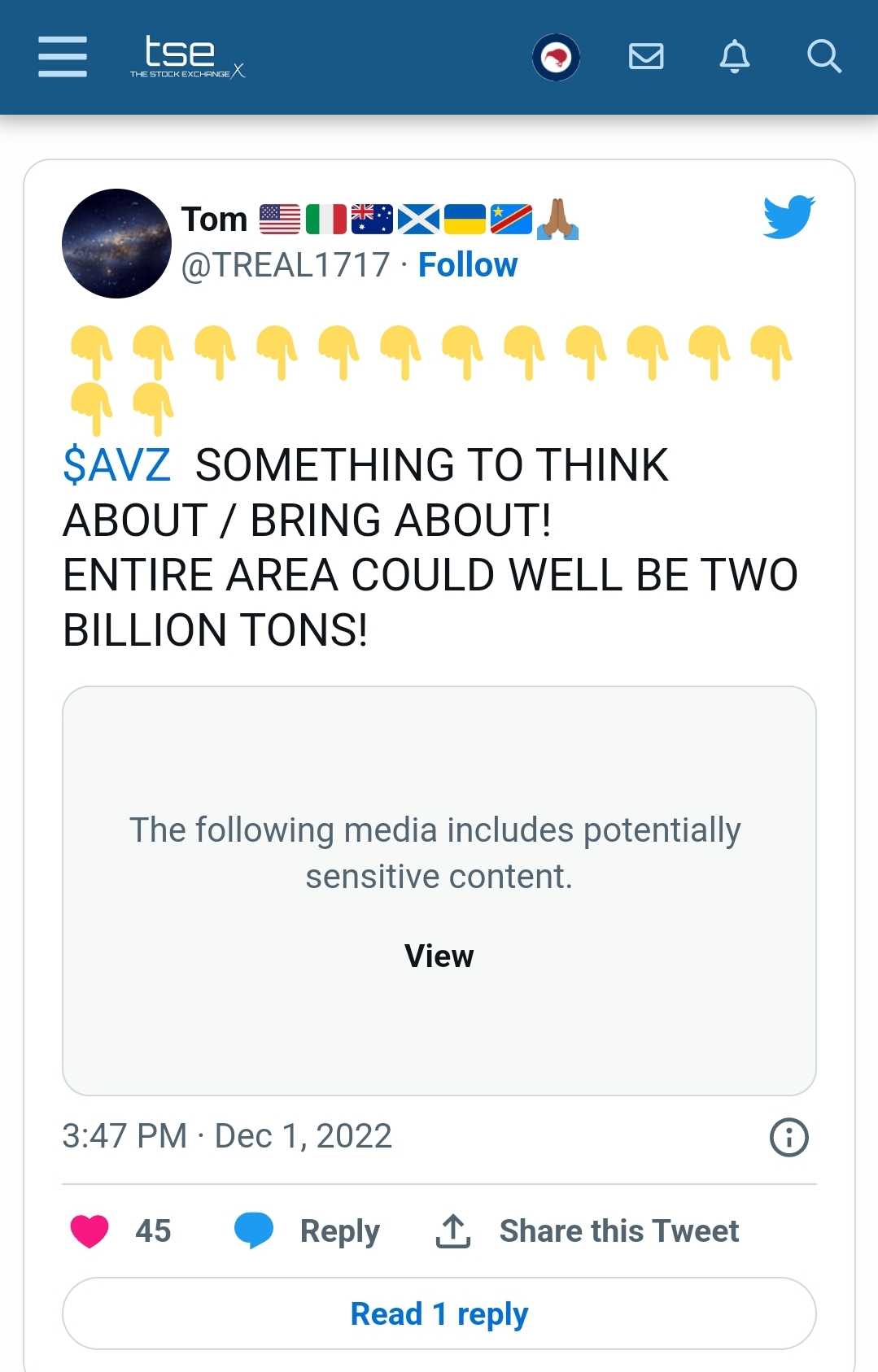878x1372 pixels.
Task: Click the Share this Tweet text
Action: tap(618, 1231)
